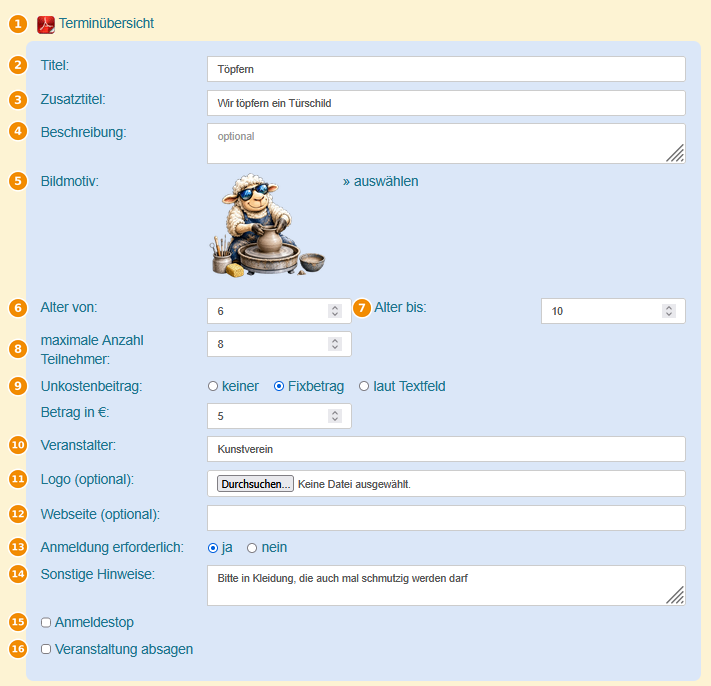Click the Alter bis number field
Screen dimensions: 711x686
pos(613,311)
